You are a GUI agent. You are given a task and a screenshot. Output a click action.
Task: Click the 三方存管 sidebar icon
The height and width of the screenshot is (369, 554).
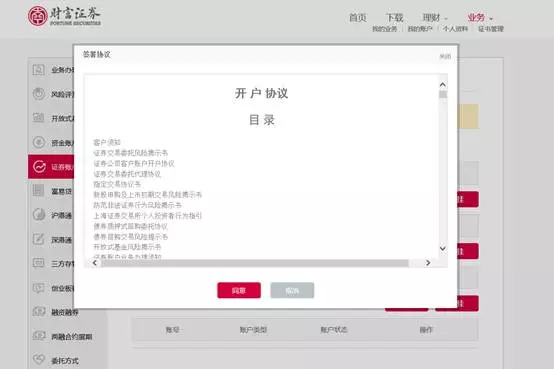coord(39,263)
